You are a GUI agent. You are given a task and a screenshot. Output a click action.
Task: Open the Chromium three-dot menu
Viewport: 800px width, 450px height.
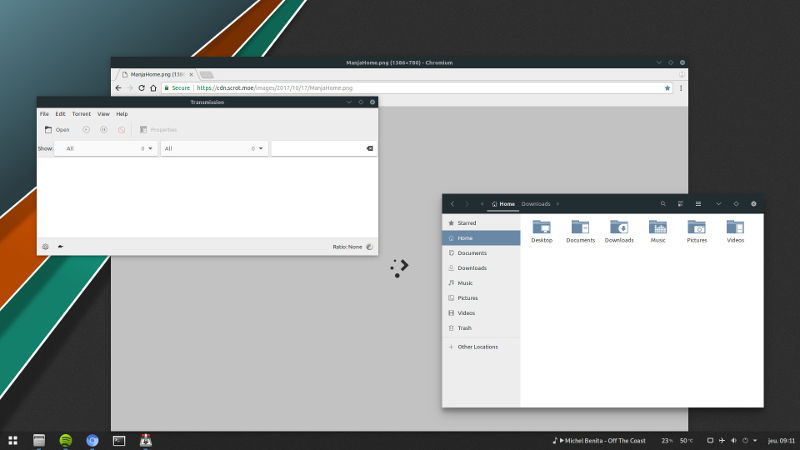(x=681, y=88)
